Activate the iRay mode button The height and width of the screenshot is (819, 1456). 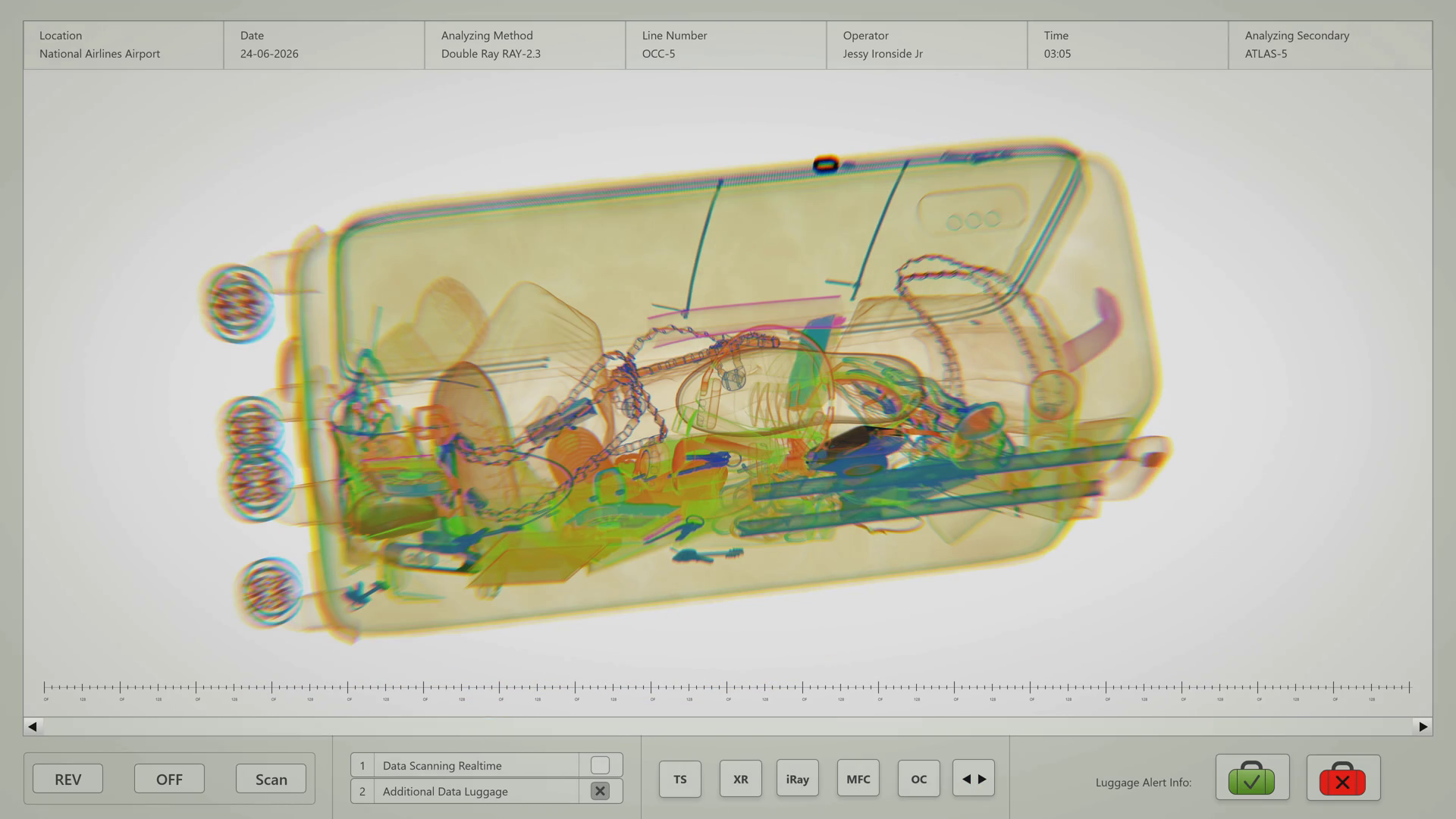tap(797, 779)
